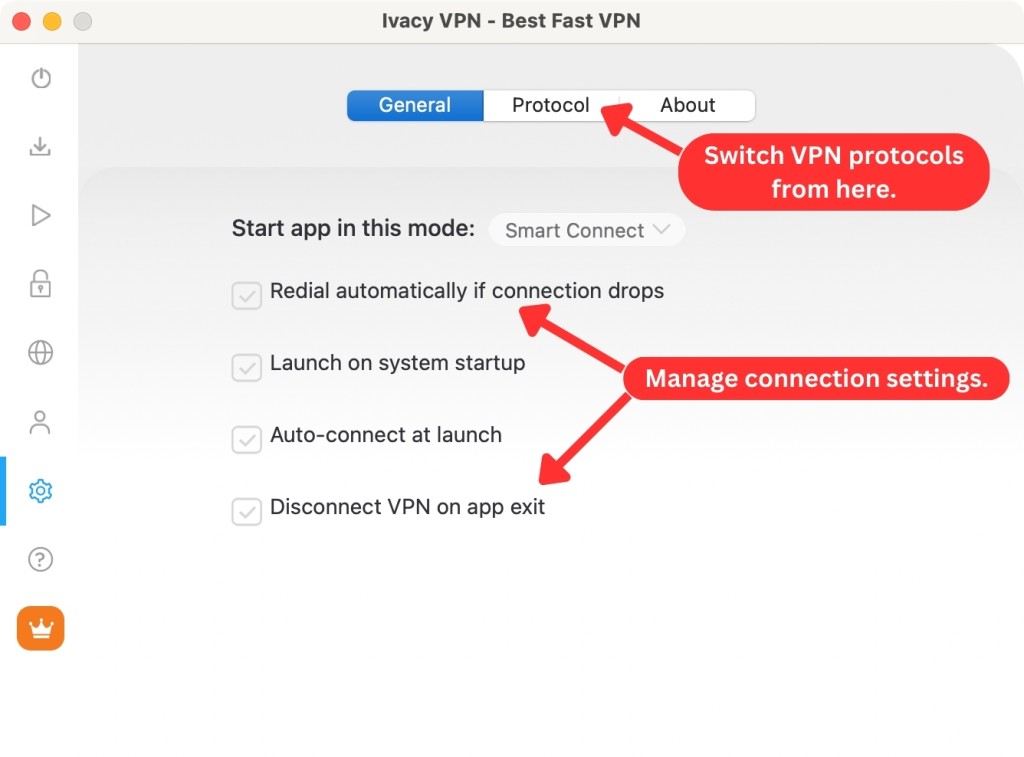Open the streaming play sidebar icon
Viewport: 1024px width, 757px height.
(x=40, y=215)
